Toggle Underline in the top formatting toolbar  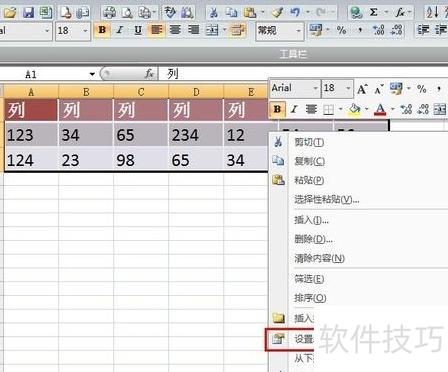tap(138, 30)
